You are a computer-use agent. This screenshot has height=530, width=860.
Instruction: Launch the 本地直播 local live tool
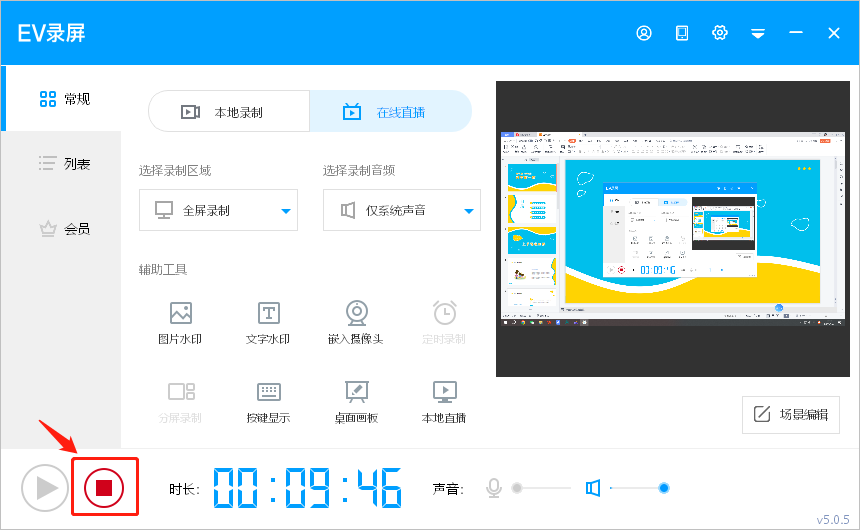pyautogui.click(x=444, y=392)
